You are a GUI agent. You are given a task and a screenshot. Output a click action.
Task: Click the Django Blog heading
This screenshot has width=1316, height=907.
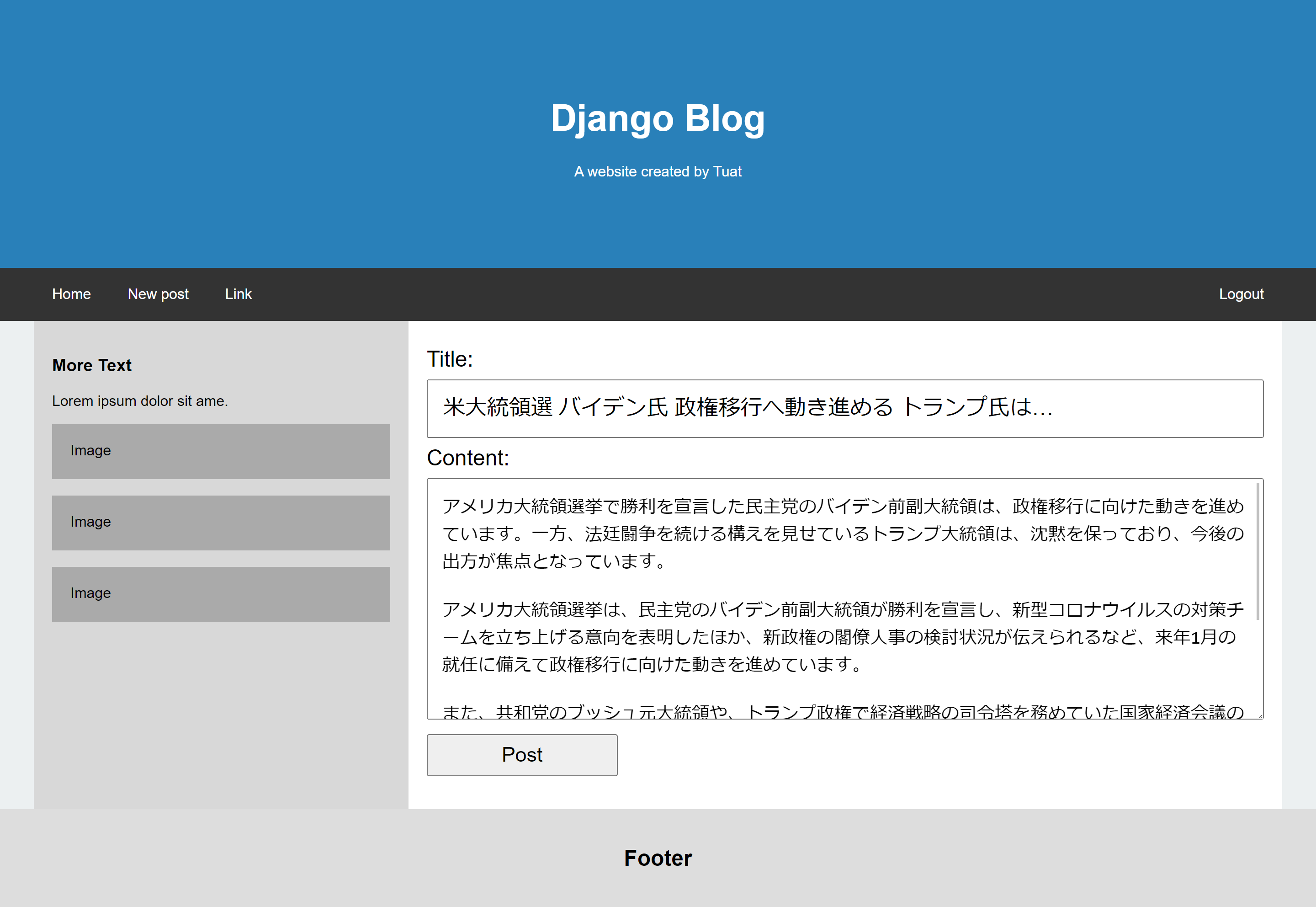[x=658, y=118]
